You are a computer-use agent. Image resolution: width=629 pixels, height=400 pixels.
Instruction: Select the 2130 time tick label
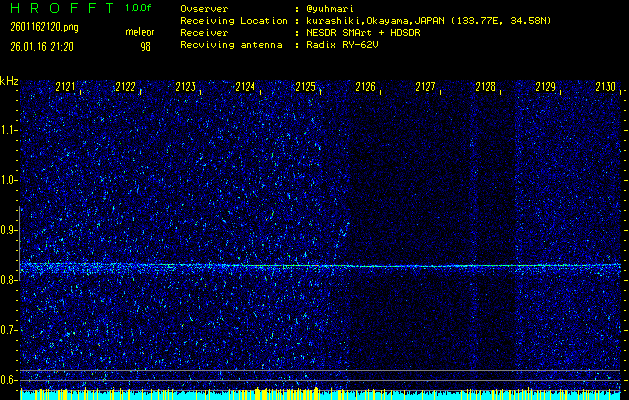point(605,88)
